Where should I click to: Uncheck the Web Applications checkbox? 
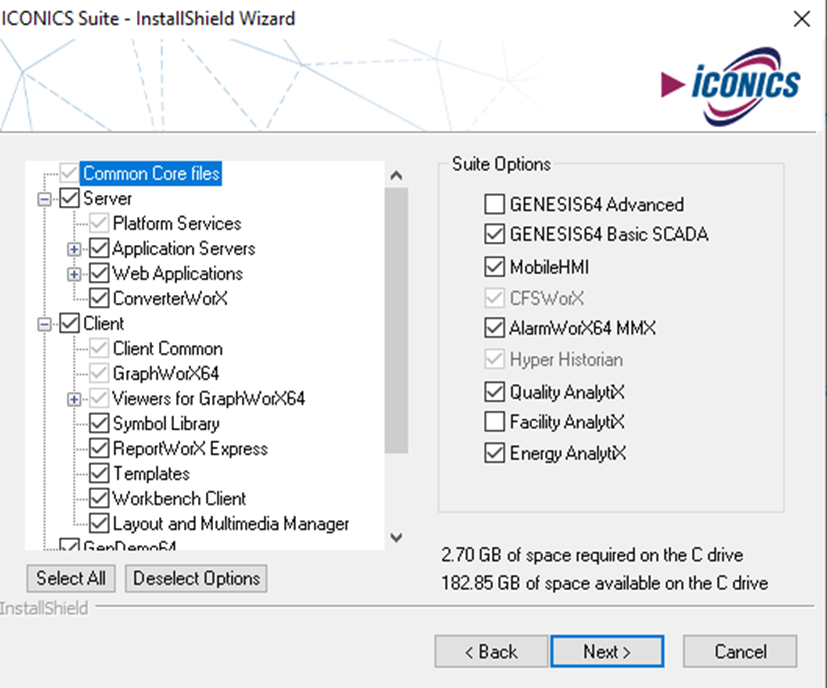pos(99,273)
